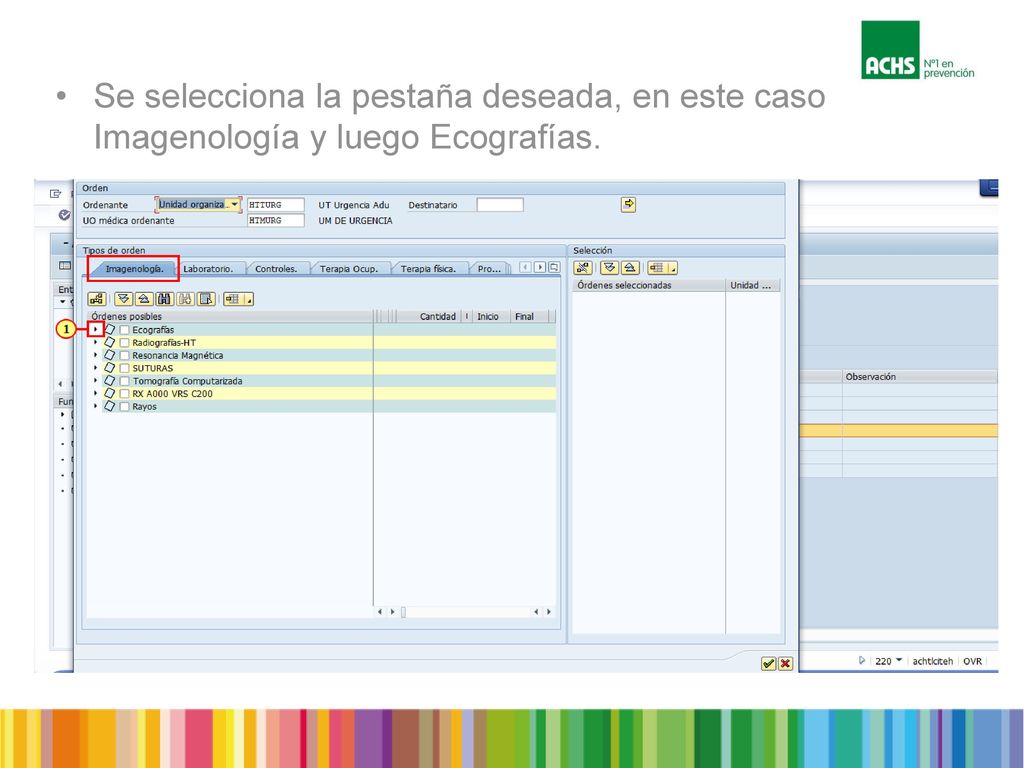Click the Cantidad column header
Image resolution: width=1024 pixels, height=768 pixels.
point(431,316)
